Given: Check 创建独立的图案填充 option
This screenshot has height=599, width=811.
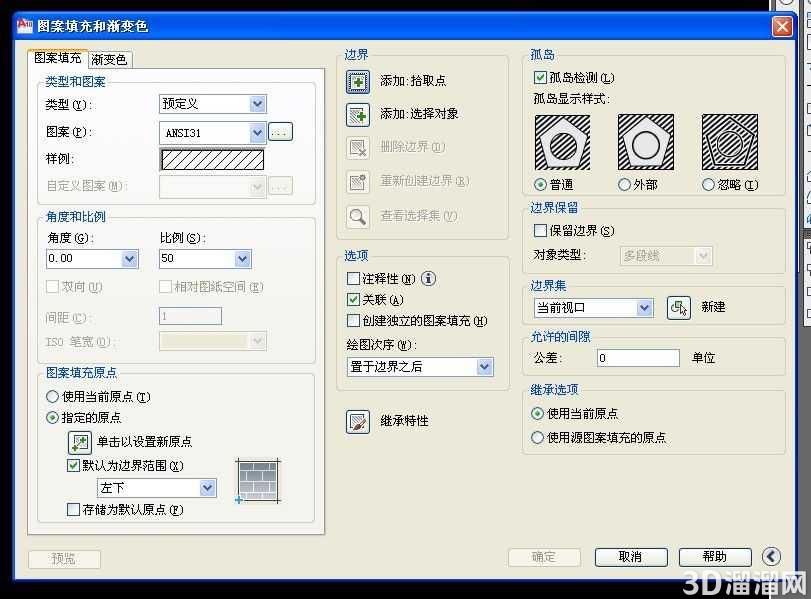Looking at the screenshot, I should coord(353,321).
